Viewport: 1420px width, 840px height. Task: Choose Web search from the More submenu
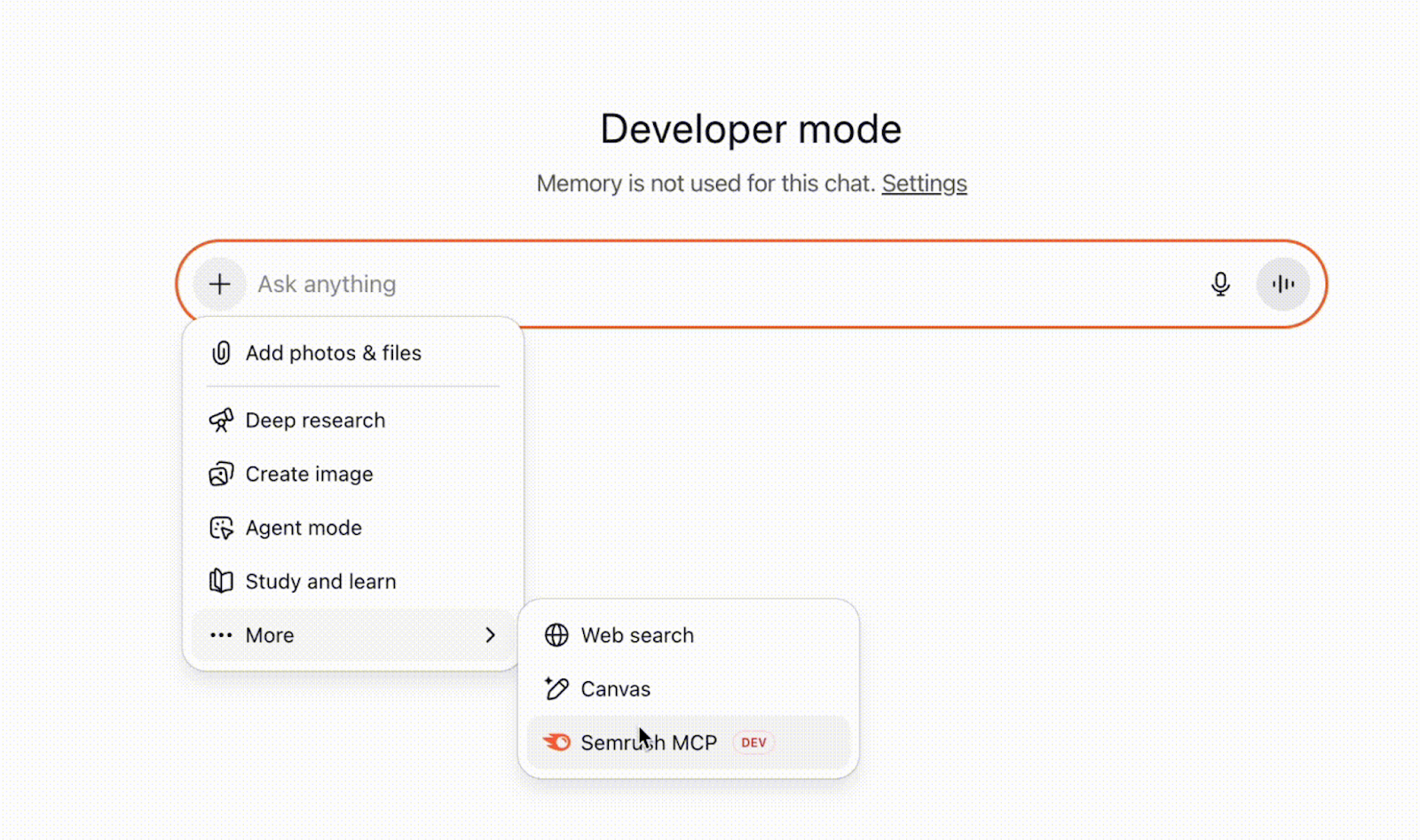(637, 635)
